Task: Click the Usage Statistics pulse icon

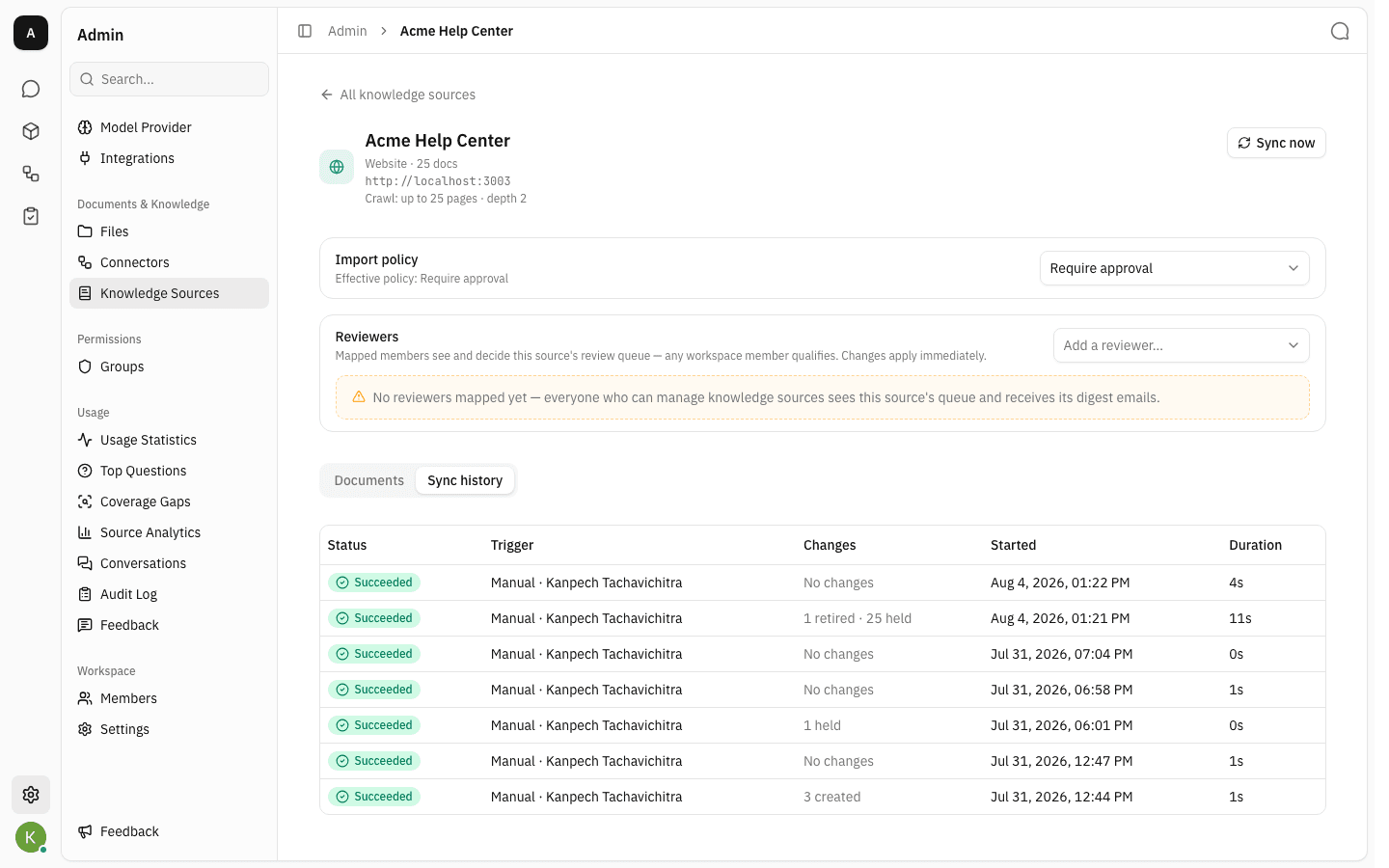Action: point(85,440)
